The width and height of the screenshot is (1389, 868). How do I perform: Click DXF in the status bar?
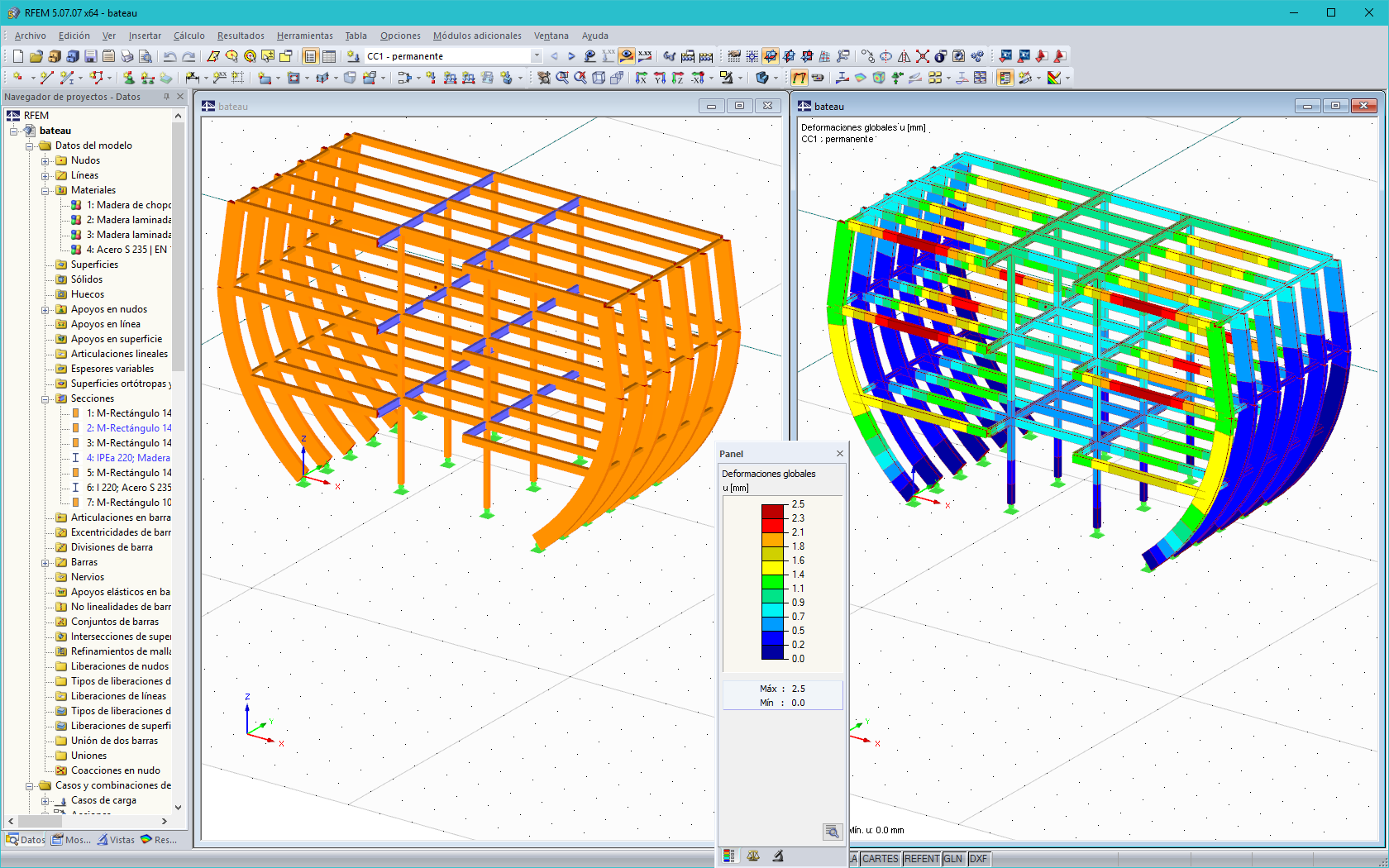coord(978,859)
